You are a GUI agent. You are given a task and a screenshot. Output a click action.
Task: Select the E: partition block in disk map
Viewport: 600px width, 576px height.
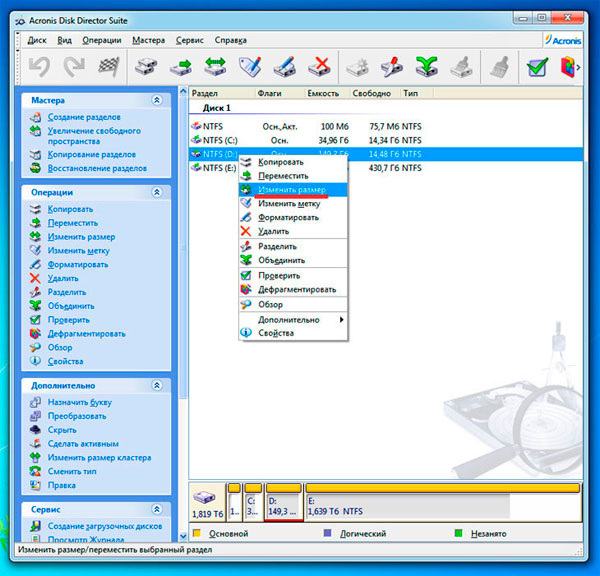pos(441,503)
